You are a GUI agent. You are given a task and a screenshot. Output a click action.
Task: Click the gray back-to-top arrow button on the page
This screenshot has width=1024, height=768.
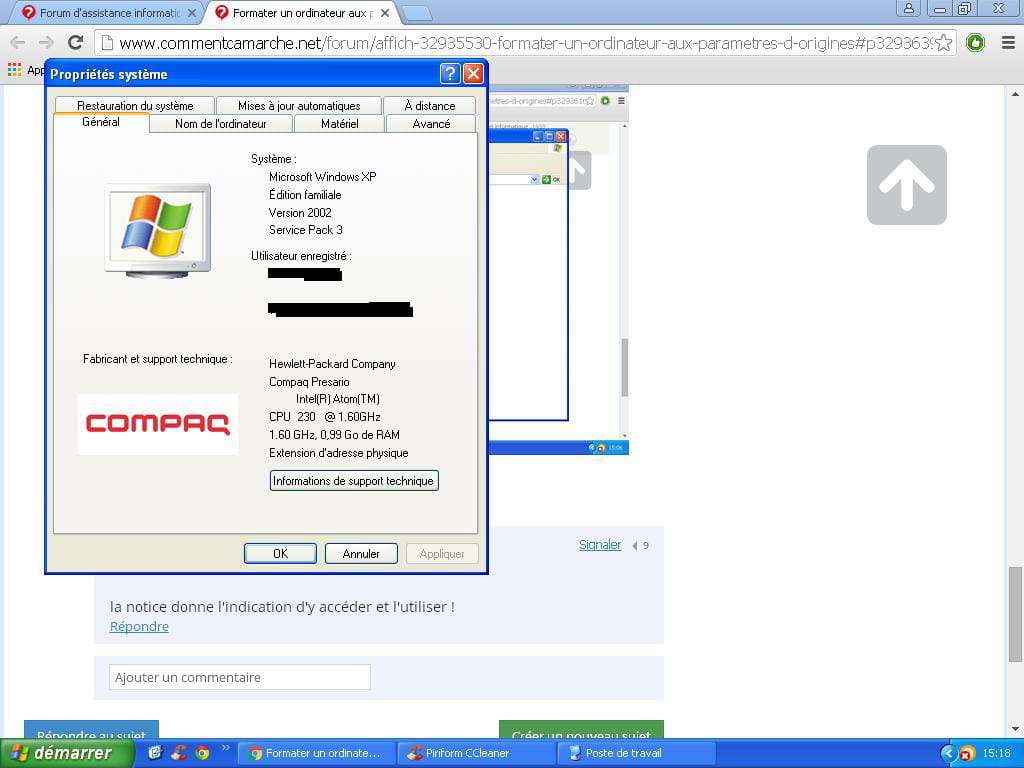click(906, 185)
